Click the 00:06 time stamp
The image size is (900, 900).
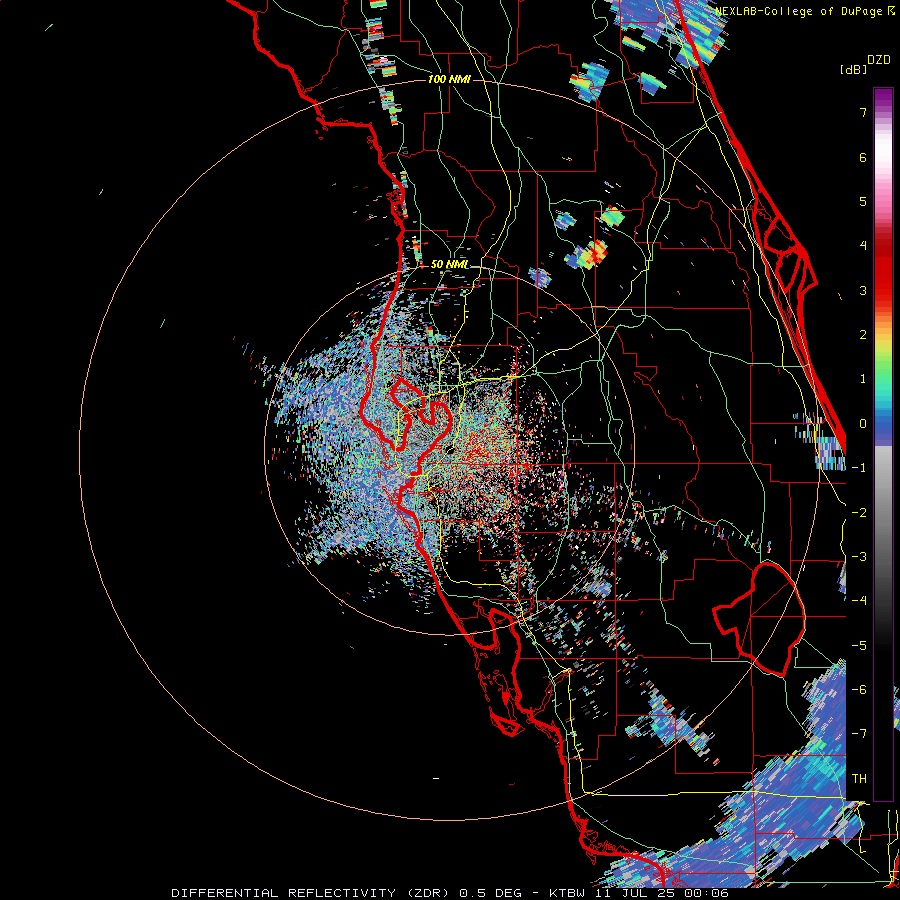coord(706,893)
